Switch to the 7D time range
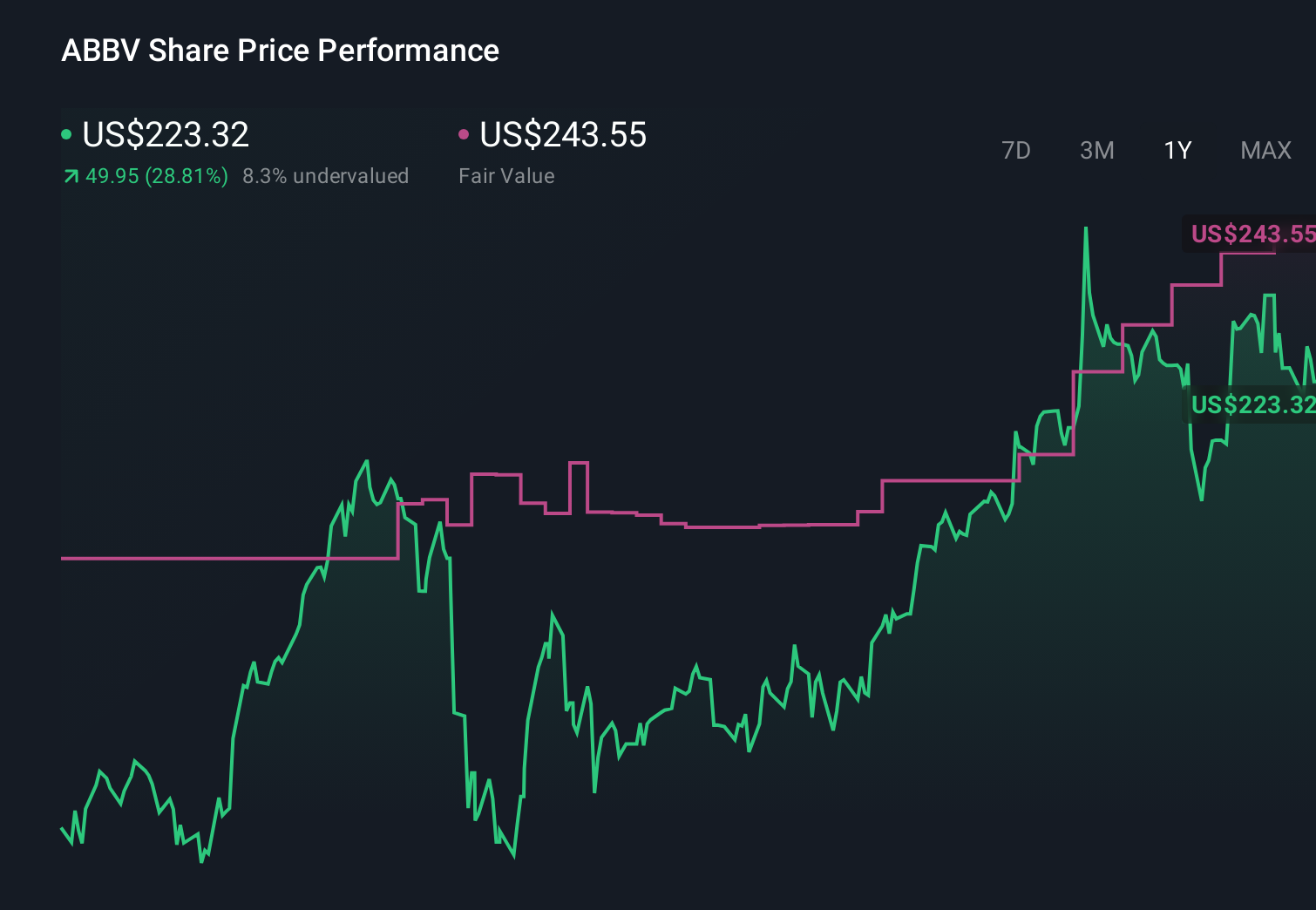The image size is (1316, 910). pyautogui.click(x=1016, y=150)
